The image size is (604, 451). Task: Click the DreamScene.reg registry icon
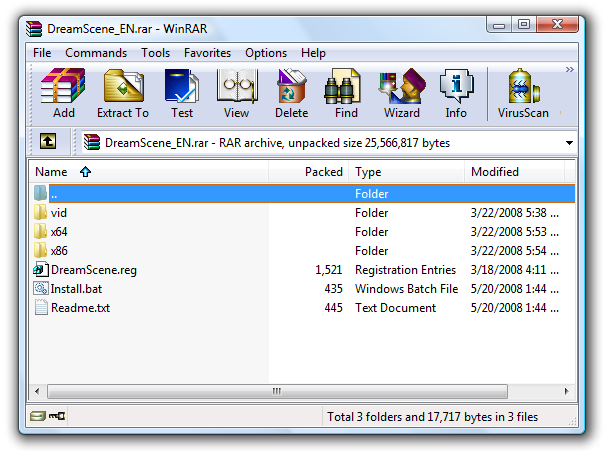(x=40, y=269)
